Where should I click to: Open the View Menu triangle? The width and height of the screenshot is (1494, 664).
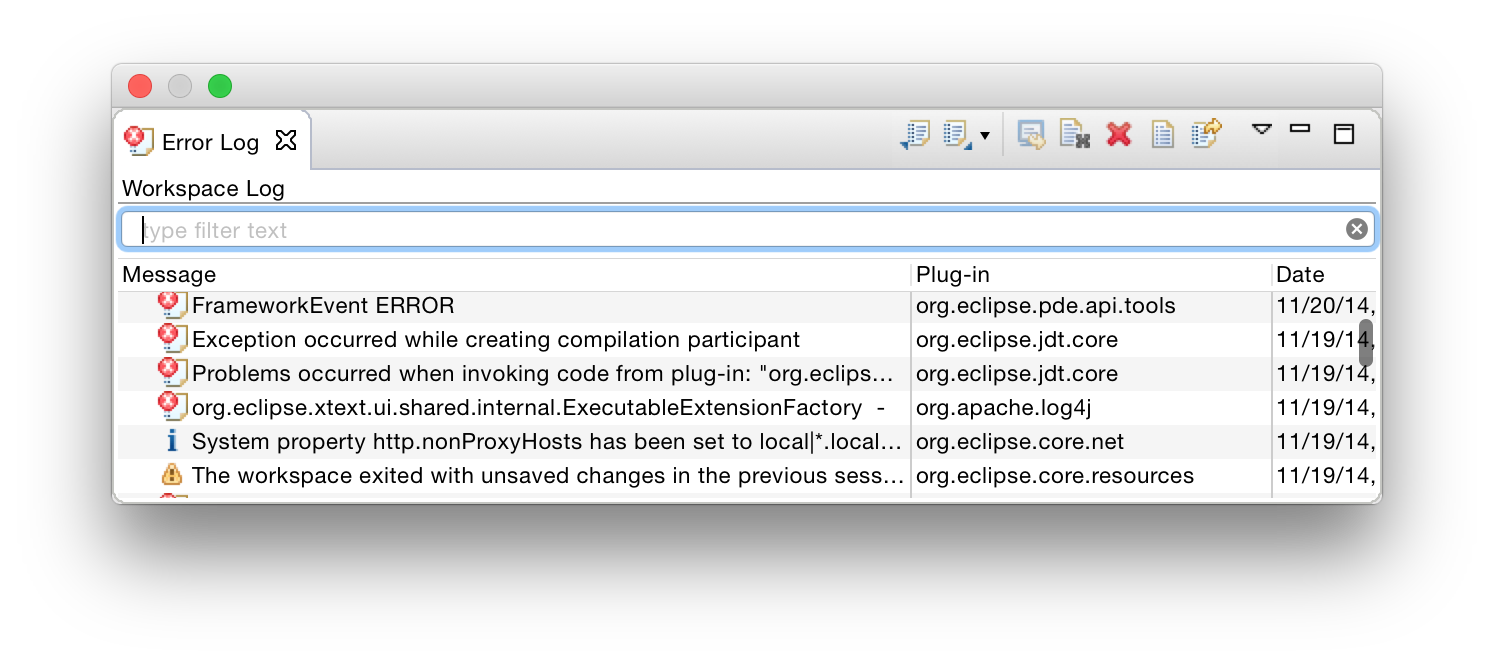point(1262,129)
